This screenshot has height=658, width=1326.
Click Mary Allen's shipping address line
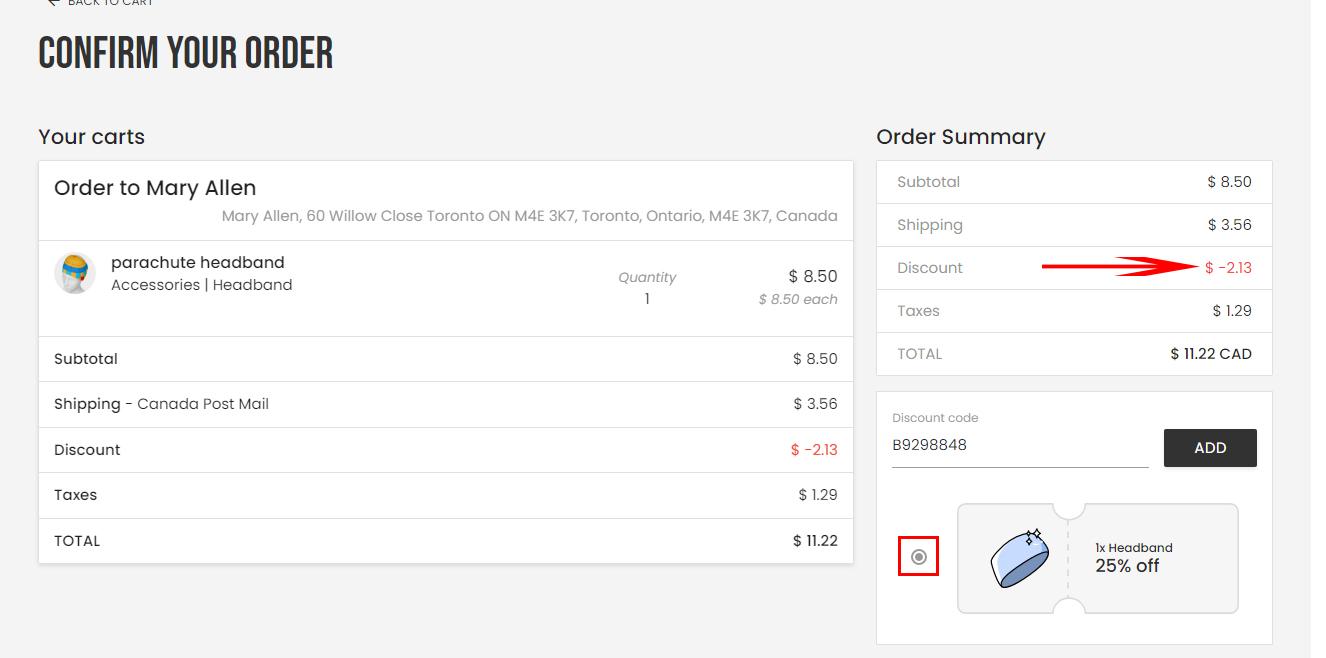[x=529, y=216]
